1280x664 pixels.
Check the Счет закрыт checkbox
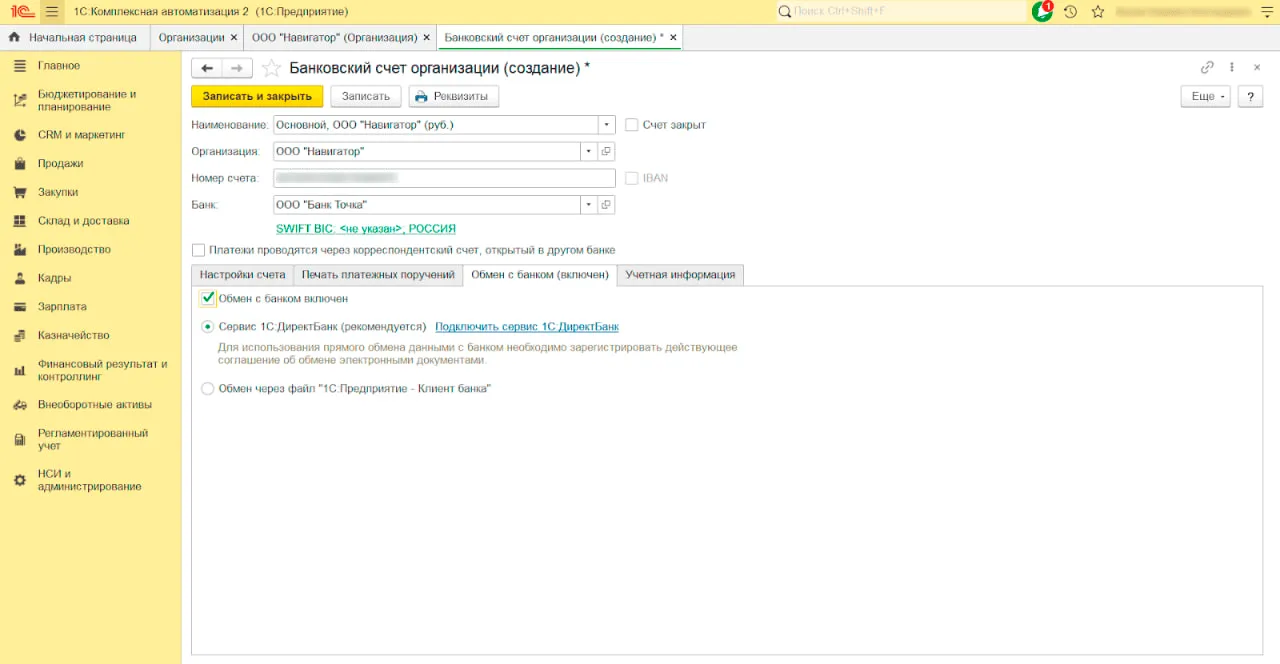click(632, 125)
